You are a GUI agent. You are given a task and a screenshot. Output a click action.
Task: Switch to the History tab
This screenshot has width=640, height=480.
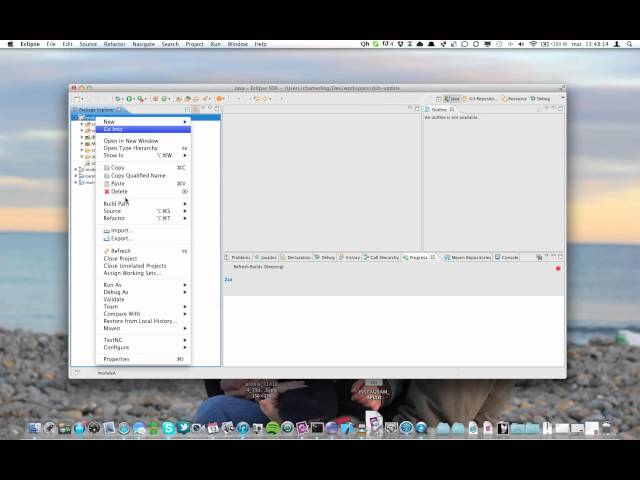349,258
